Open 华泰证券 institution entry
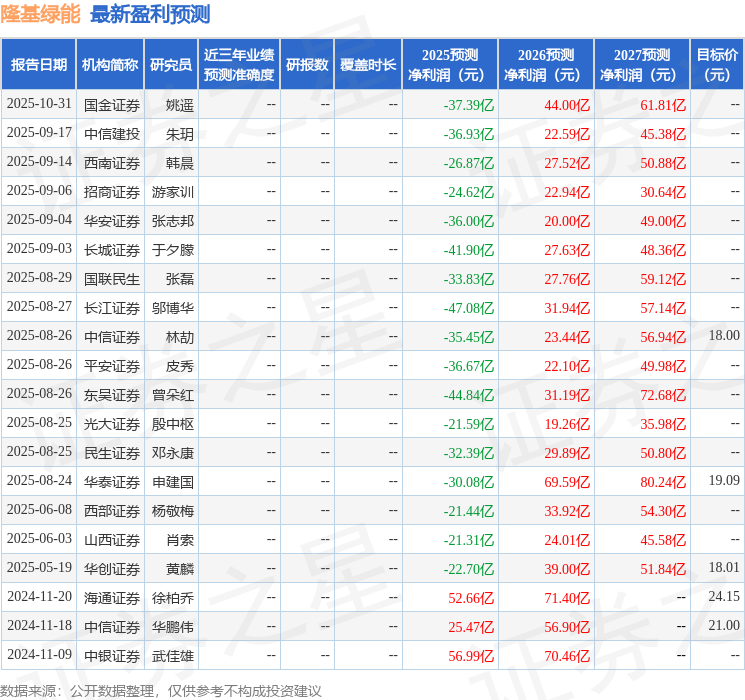The width and height of the screenshot is (745, 700). point(111,482)
